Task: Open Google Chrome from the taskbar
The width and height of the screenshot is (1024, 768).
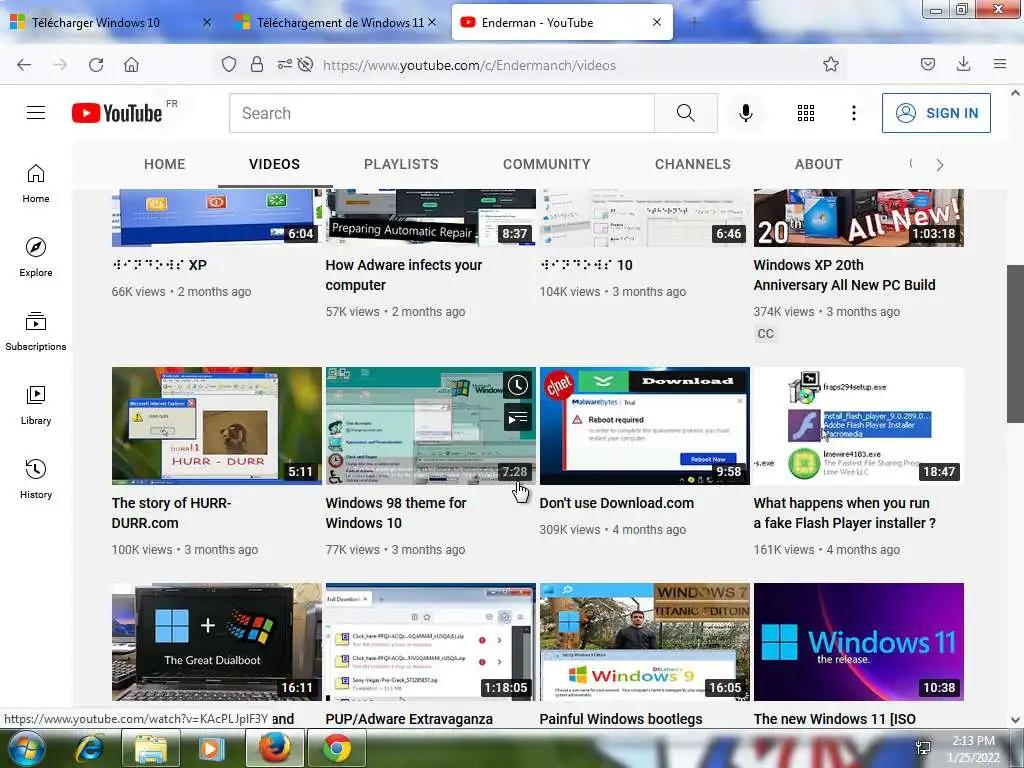Action: click(x=336, y=748)
